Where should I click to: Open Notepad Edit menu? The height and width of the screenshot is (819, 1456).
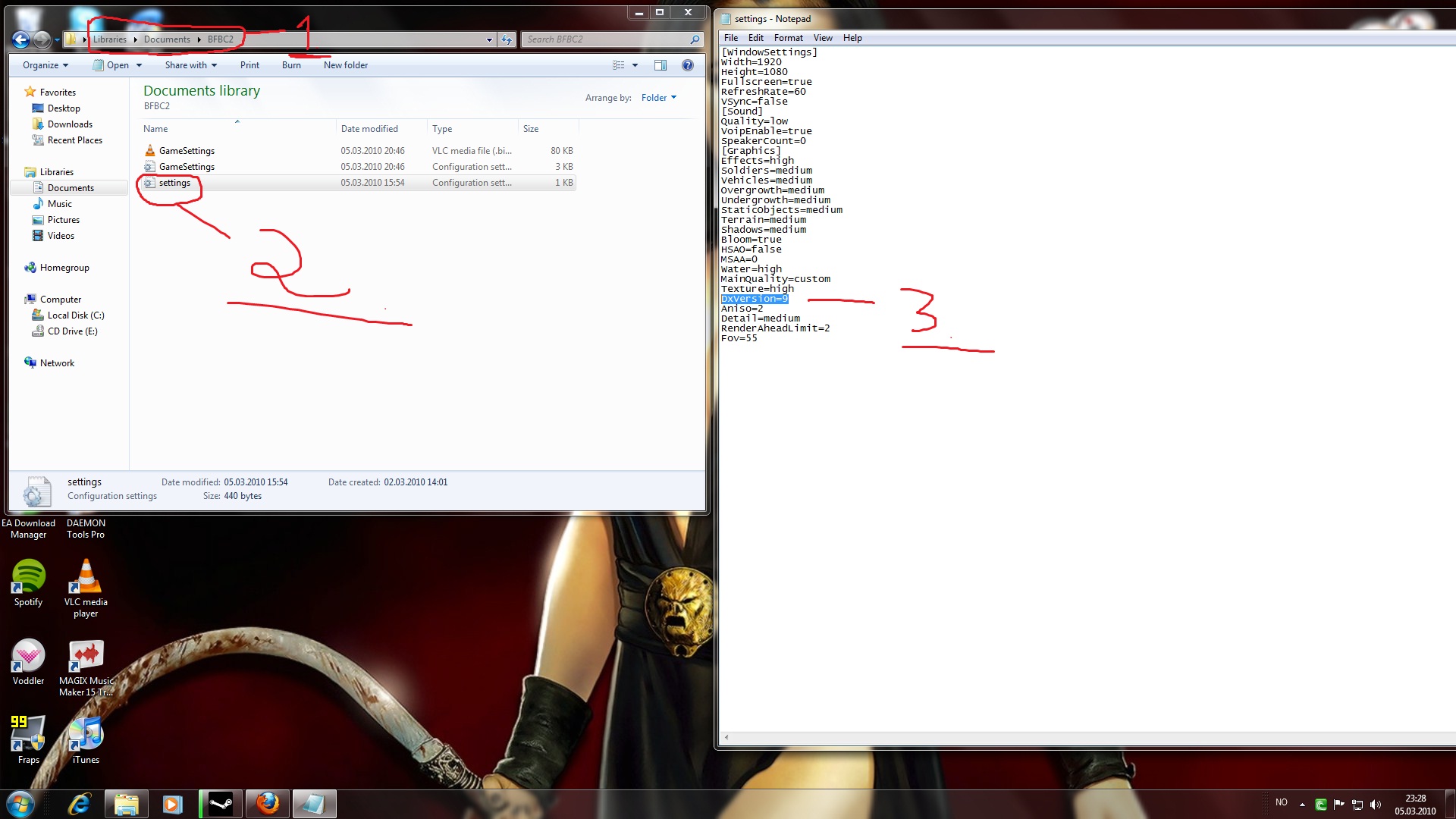click(x=755, y=38)
